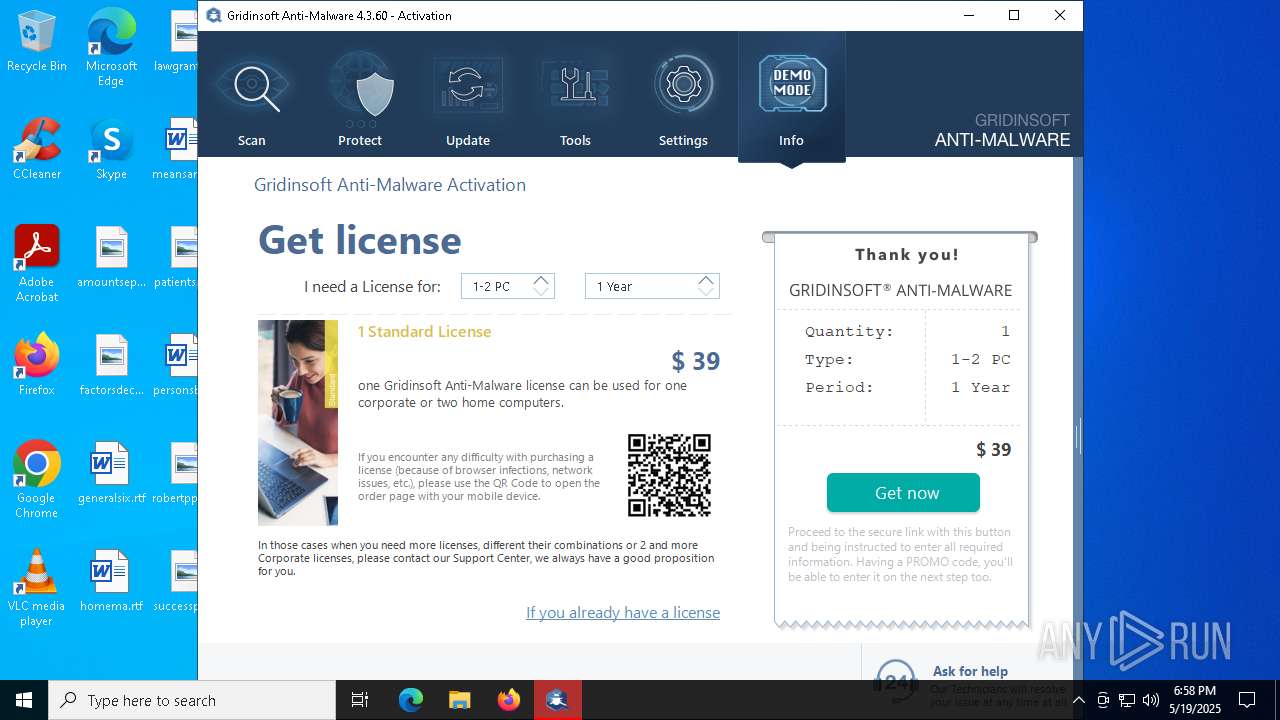Open the Tools section

point(575,98)
